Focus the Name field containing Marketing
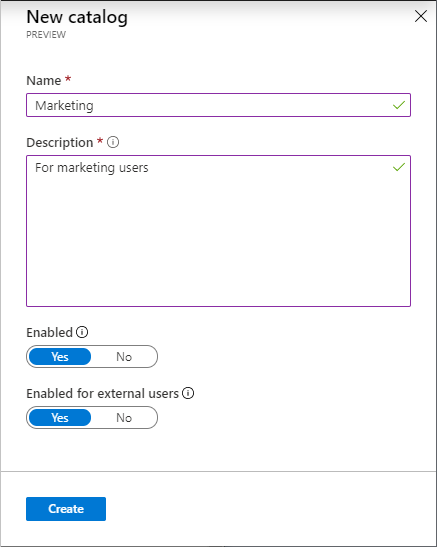The image size is (437, 547). 218,105
